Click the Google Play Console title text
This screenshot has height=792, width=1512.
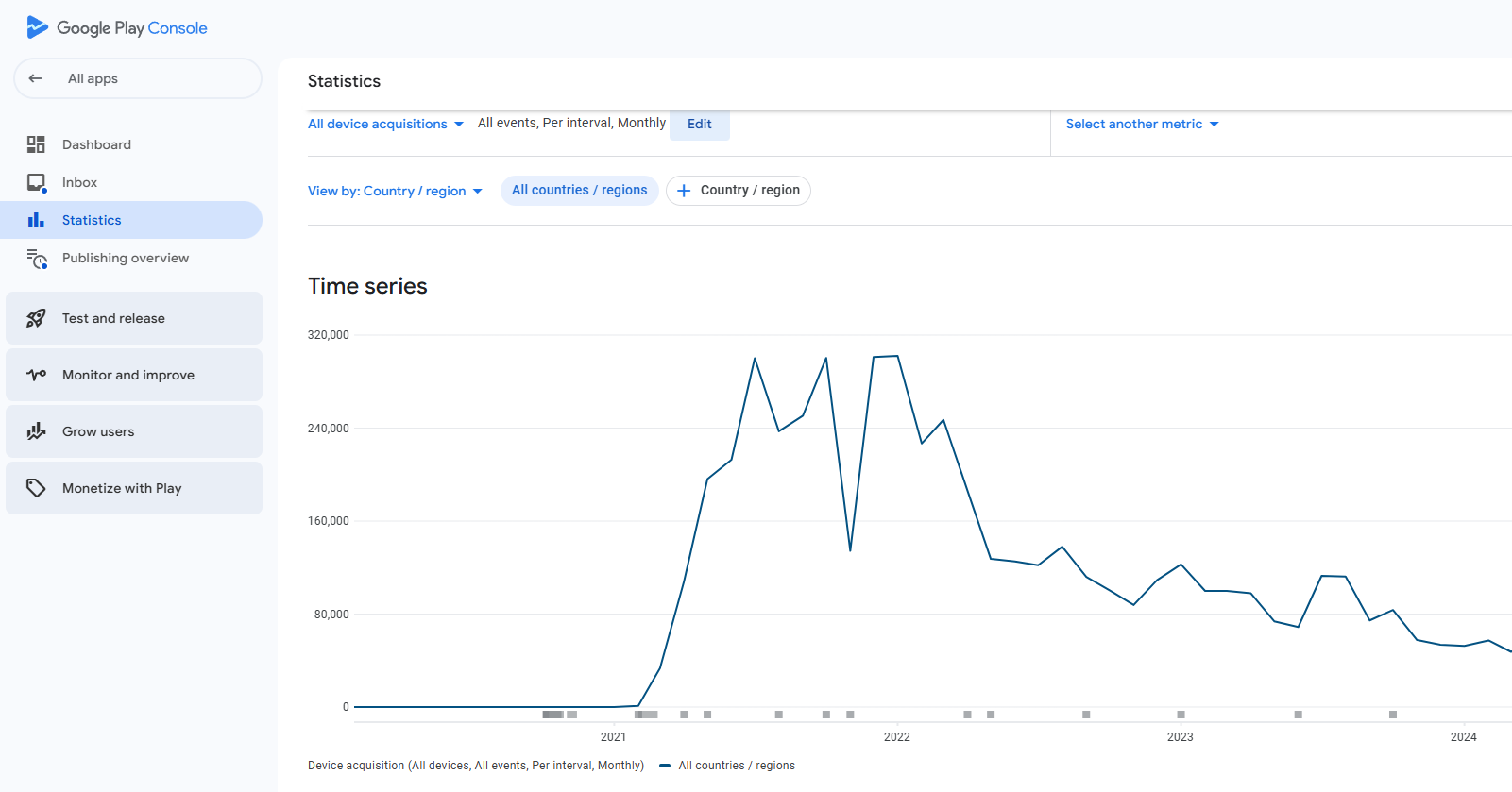point(132,28)
